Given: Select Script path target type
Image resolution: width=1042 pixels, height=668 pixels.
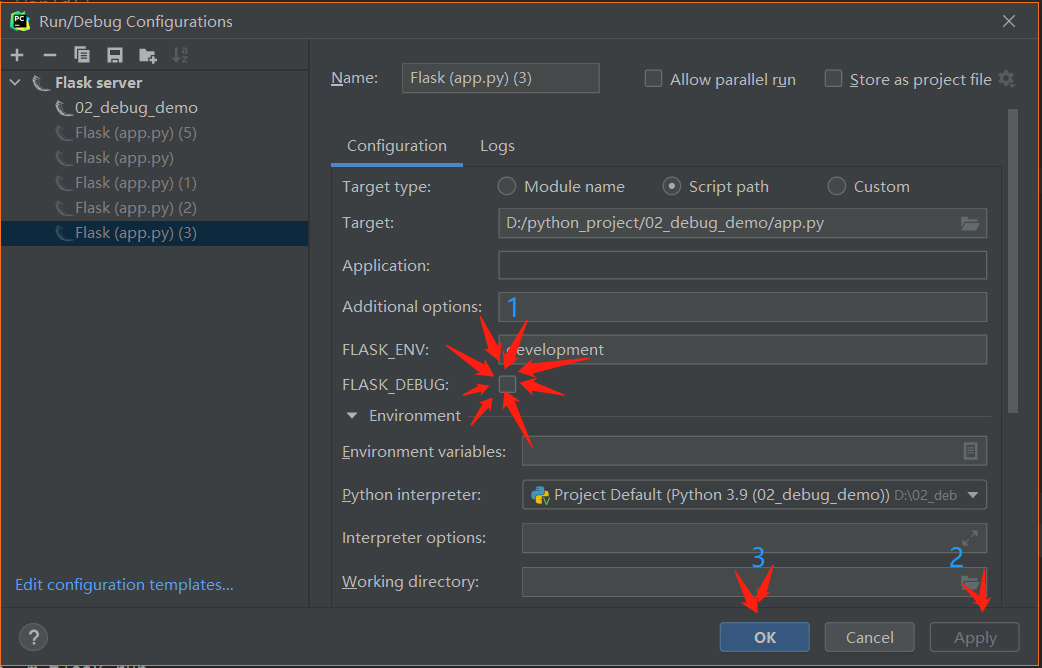Looking at the screenshot, I should coord(672,187).
